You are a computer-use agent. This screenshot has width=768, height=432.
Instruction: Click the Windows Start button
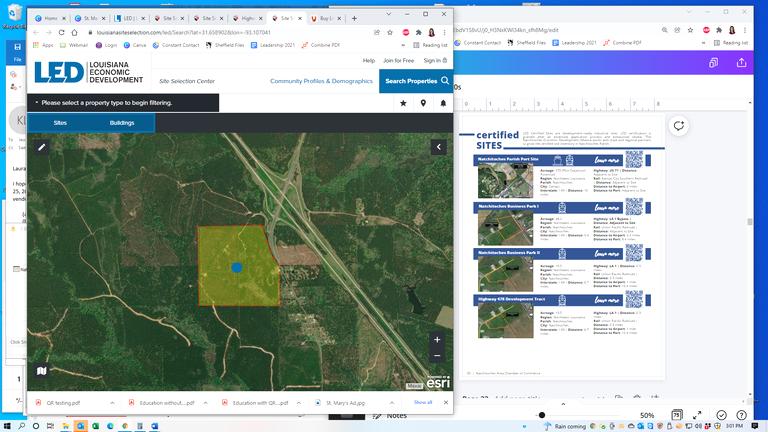click(8, 426)
